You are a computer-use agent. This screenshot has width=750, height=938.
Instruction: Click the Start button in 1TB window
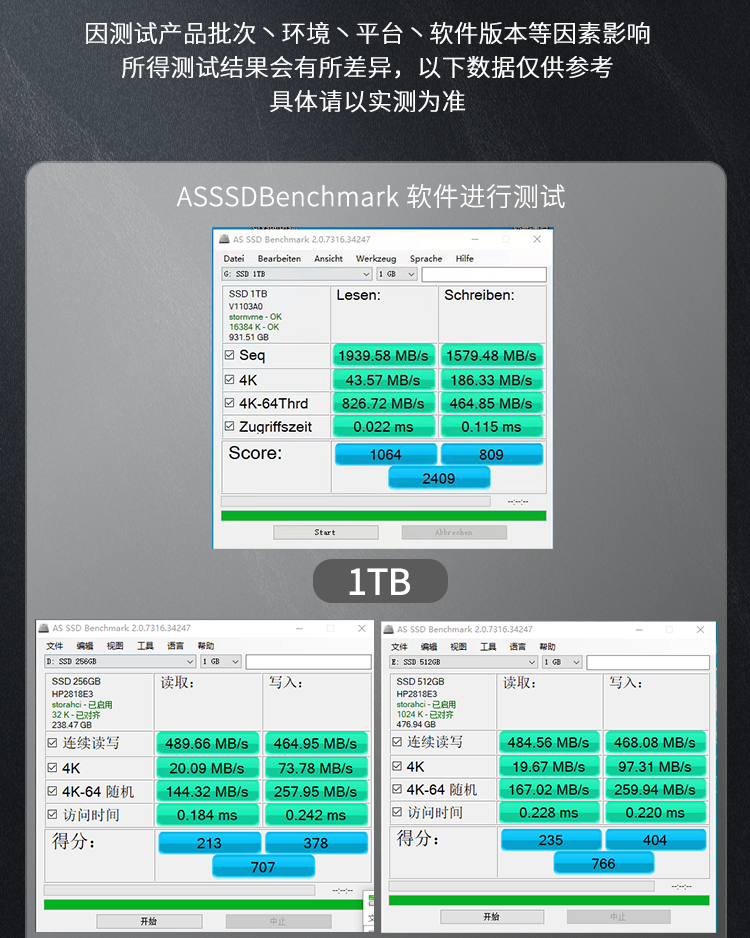[x=326, y=532]
